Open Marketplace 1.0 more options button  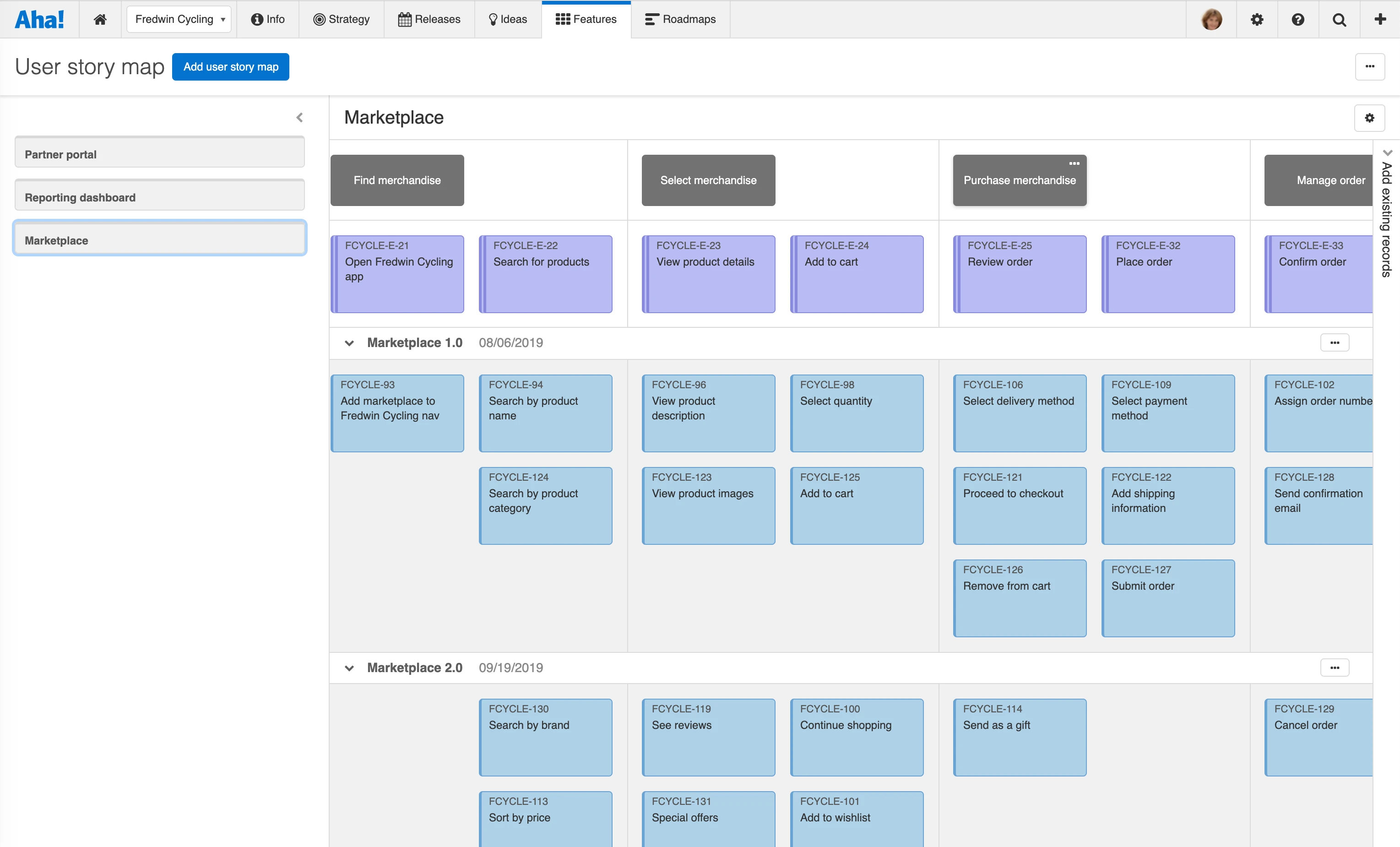[1335, 342]
